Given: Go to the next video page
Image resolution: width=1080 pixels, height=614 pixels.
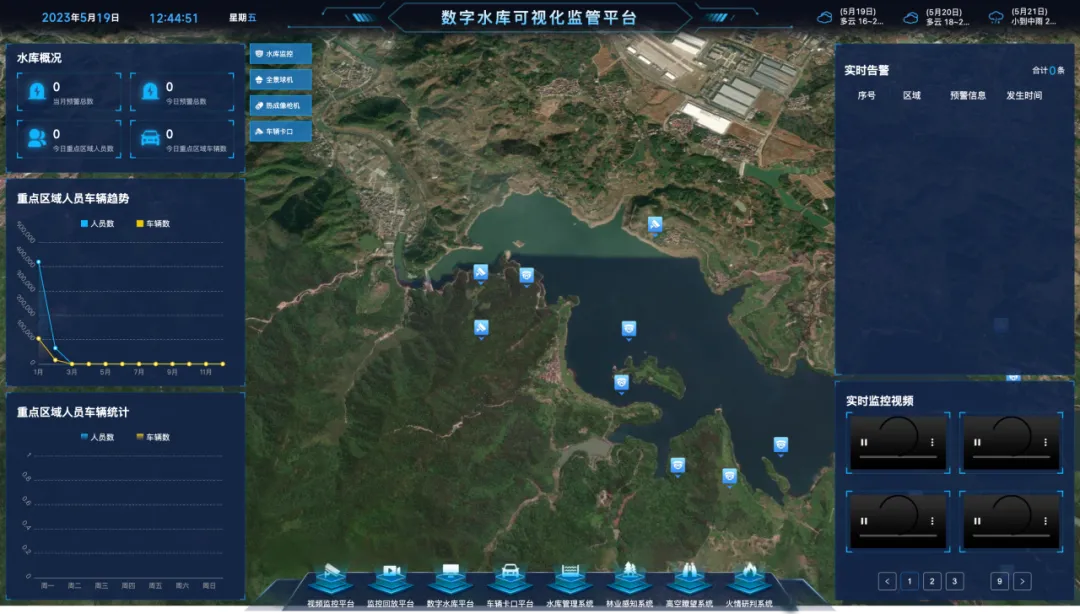Looking at the screenshot, I should point(1022,582).
